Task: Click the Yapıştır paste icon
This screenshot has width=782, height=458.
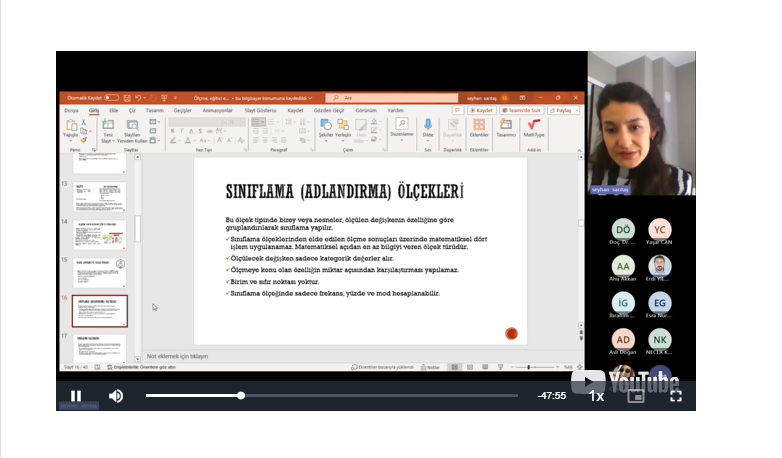Action: pos(71,127)
